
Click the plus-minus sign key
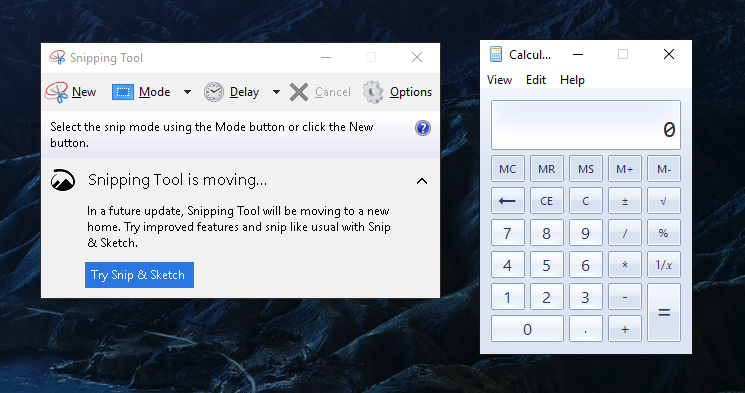tap(625, 201)
